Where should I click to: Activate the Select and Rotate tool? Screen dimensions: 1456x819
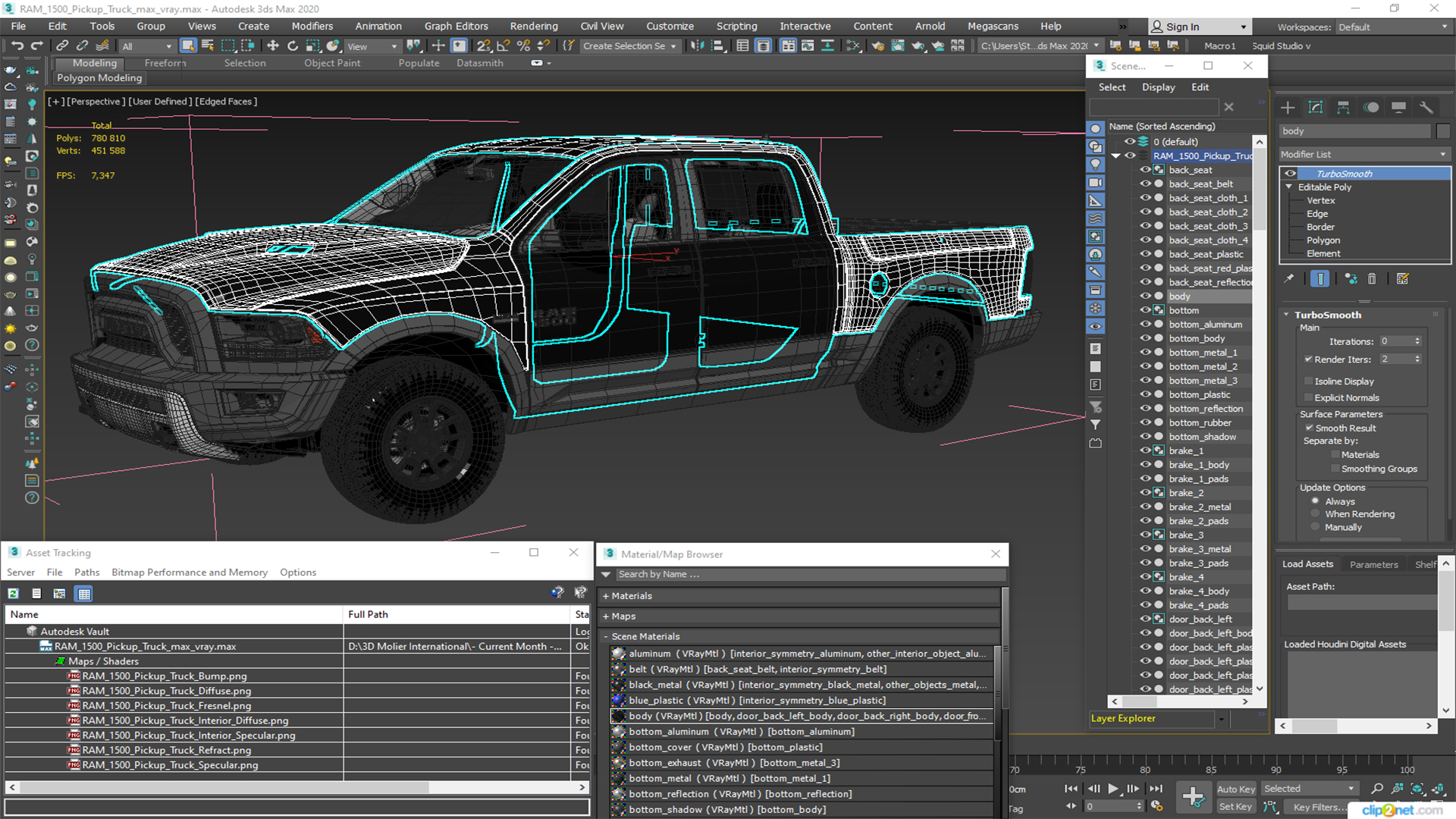293,45
